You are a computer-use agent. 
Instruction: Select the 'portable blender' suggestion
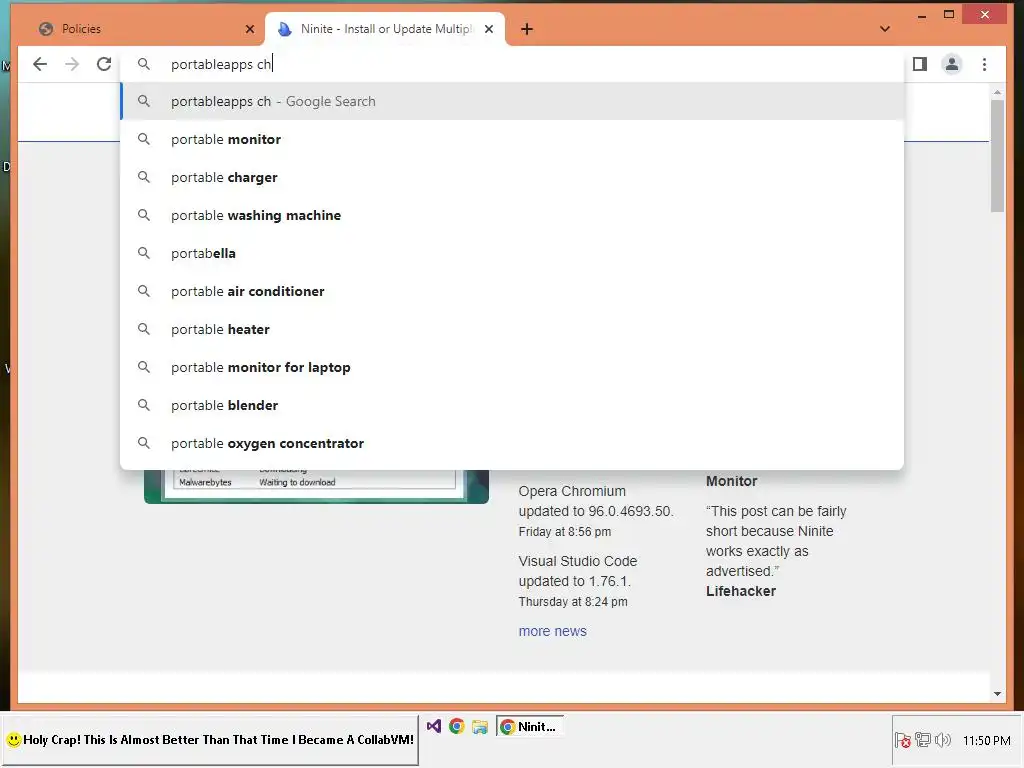[513, 405]
